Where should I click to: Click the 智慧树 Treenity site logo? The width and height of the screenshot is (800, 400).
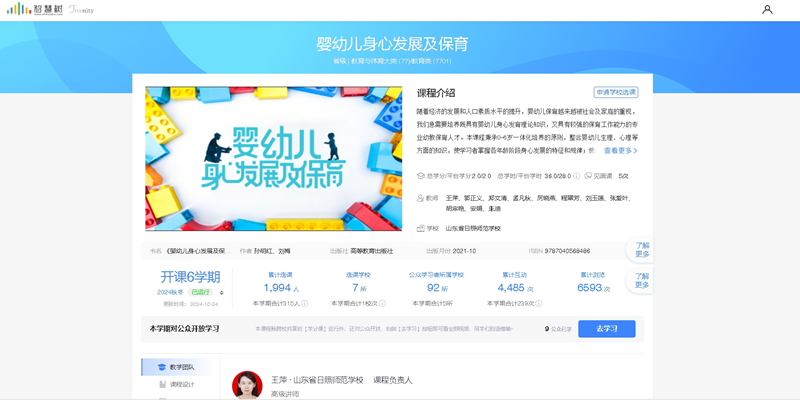pos(50,9)
